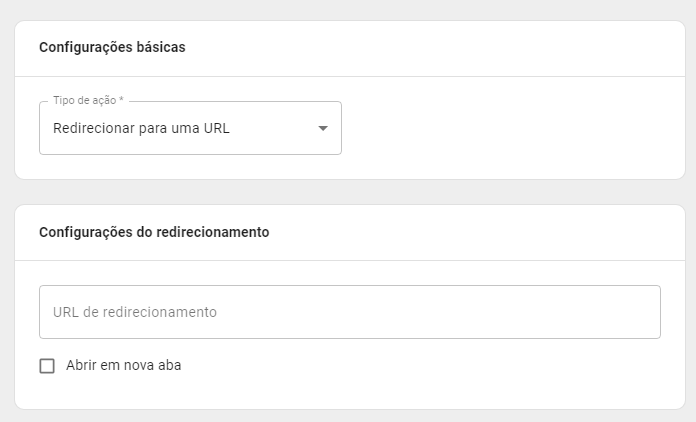The image size is (696, 422).
Task: Click the word "URL" in the select box value
Action: [217, 128]
